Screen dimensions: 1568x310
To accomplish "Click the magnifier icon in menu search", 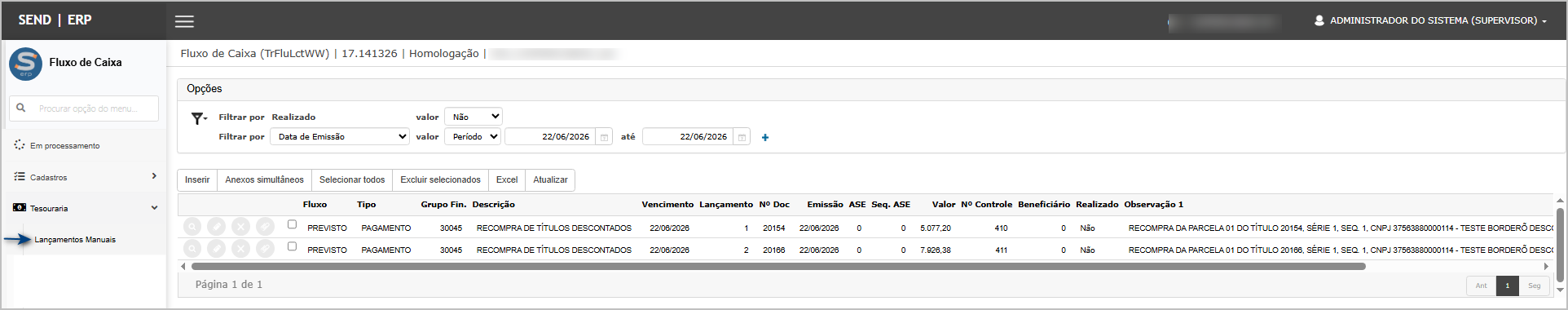I will coord(21,108).
